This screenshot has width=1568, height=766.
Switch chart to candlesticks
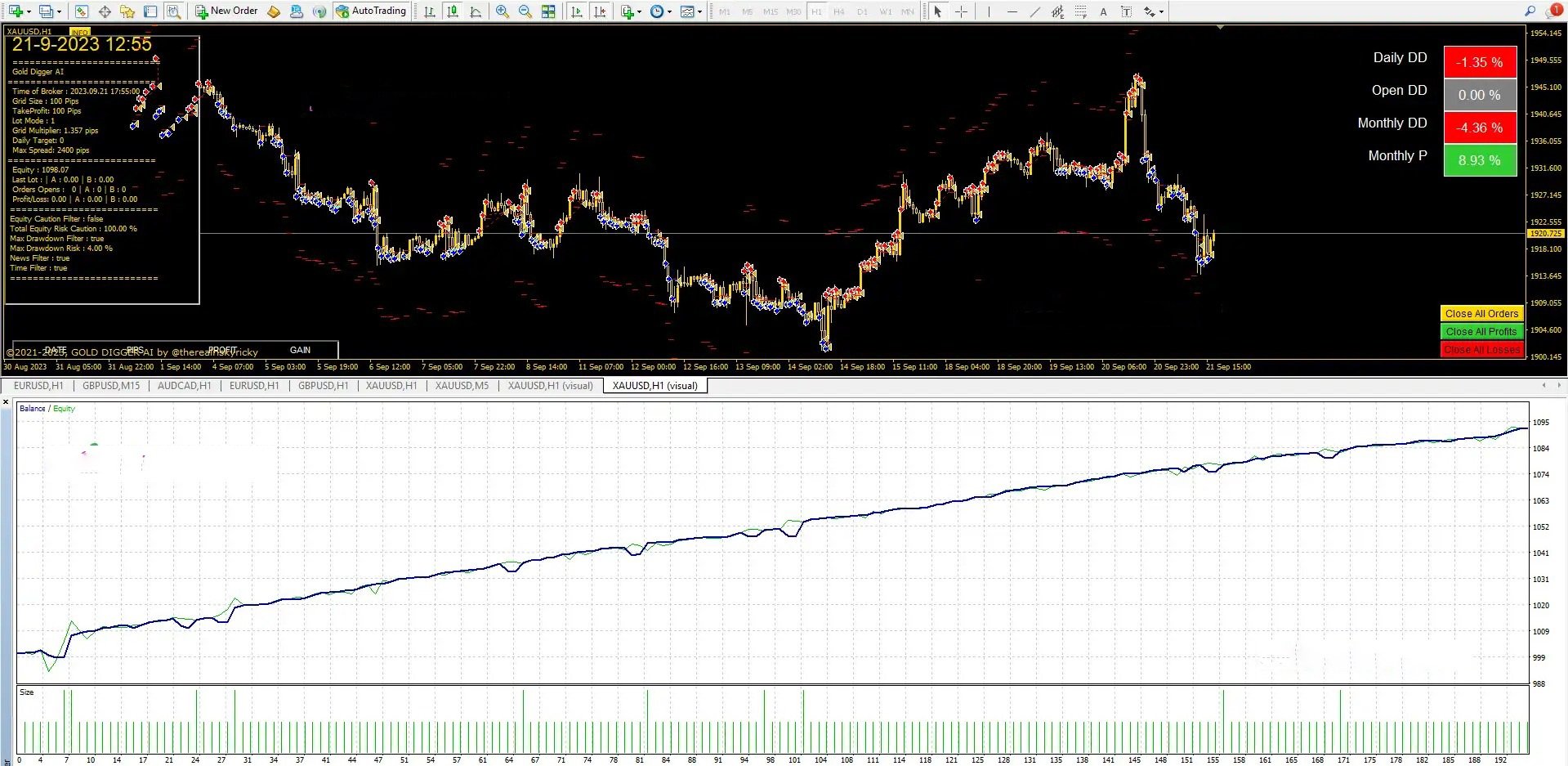point(453,11)
